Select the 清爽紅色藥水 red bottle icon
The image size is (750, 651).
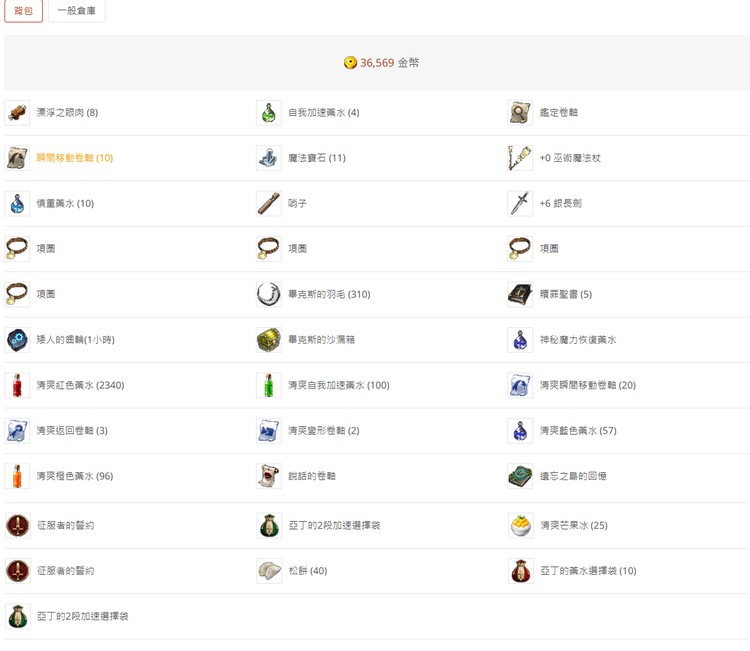(x=17, y=386)
